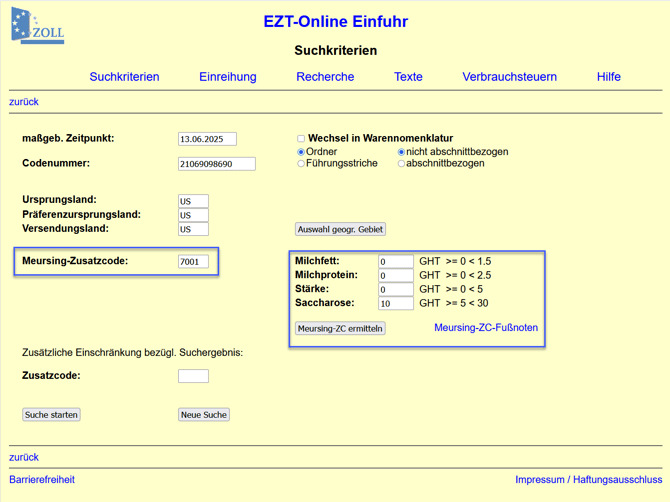Open the Barrierefreiheit link
The width and height of the screenshot is (670, 502).
(42, 479)
